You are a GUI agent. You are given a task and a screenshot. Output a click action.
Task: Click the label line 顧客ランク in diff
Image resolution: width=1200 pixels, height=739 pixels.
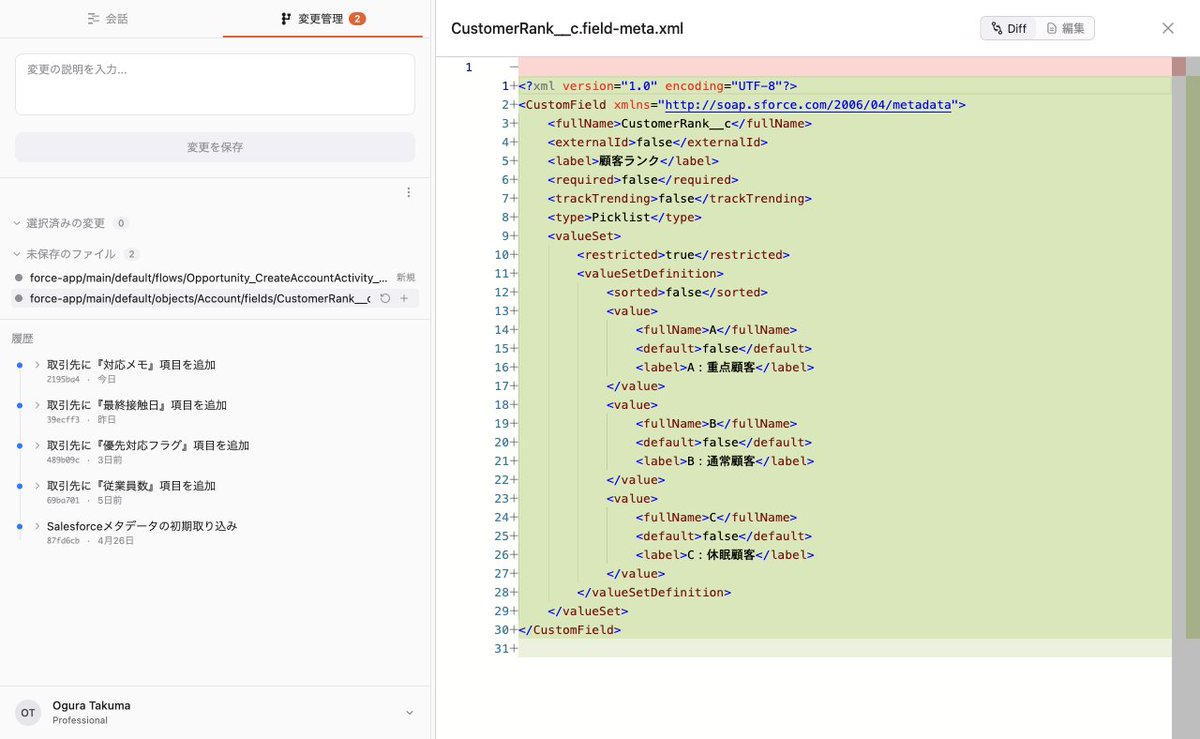(633, 161)
